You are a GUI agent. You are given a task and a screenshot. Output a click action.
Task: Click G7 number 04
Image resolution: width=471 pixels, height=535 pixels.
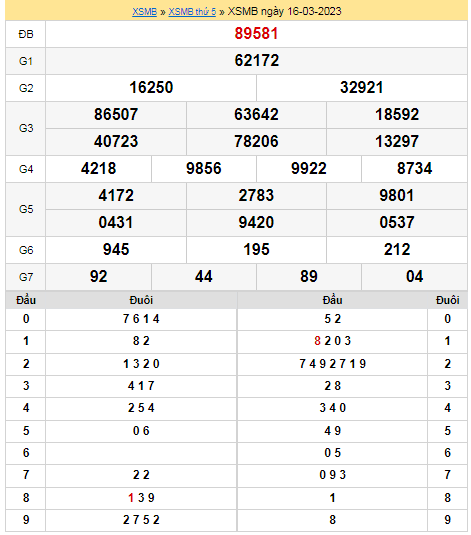click(414, 276)
